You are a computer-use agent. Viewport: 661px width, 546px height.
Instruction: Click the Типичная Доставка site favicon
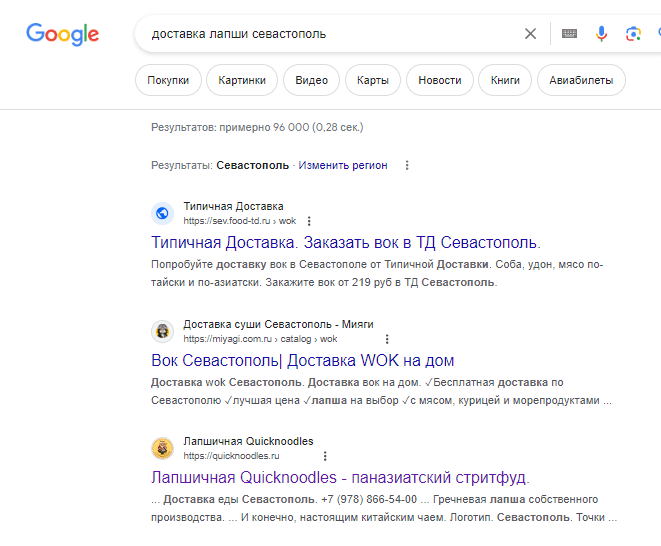click(x=162, y=213)
